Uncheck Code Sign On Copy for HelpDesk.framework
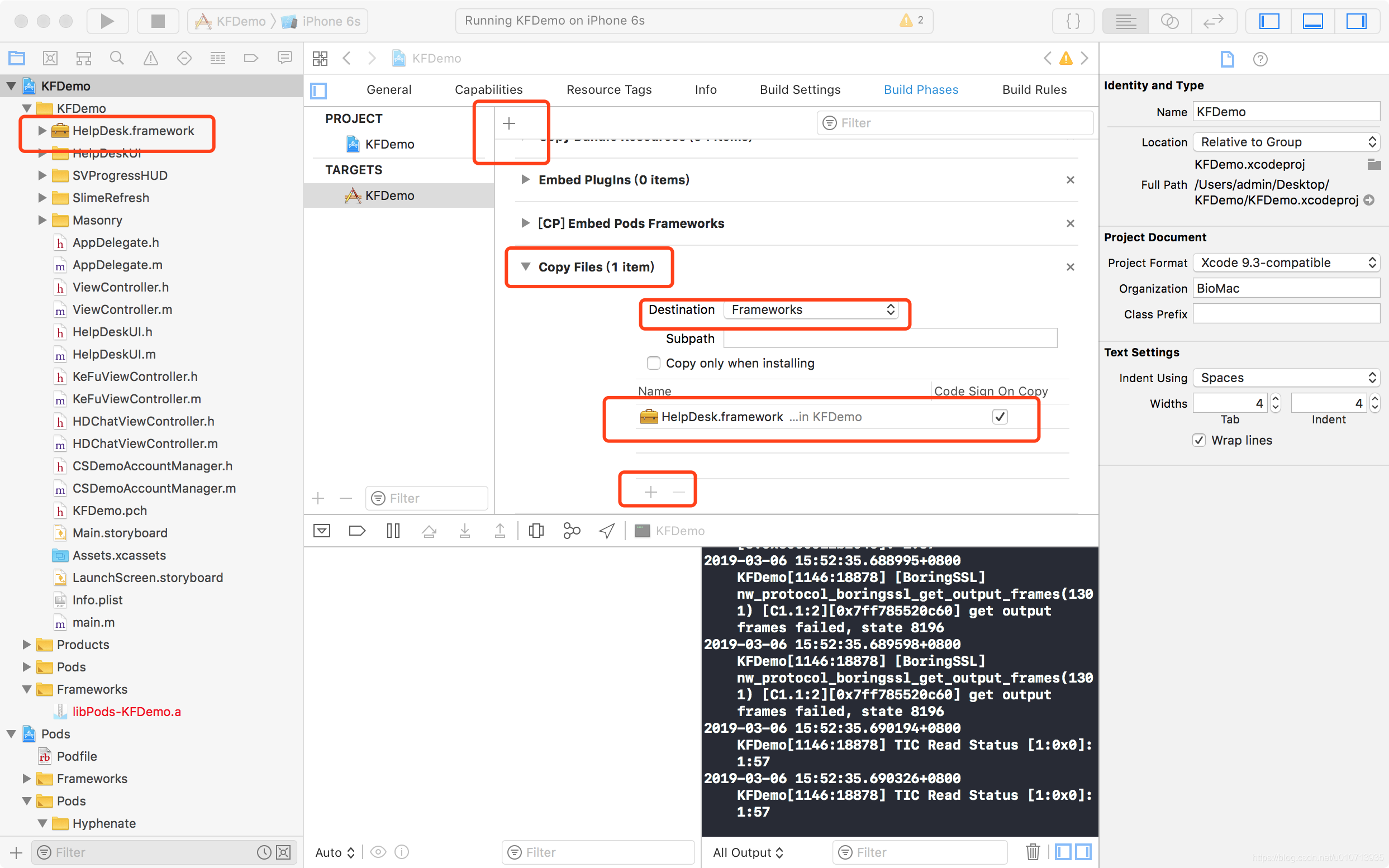 [1000, 417]
